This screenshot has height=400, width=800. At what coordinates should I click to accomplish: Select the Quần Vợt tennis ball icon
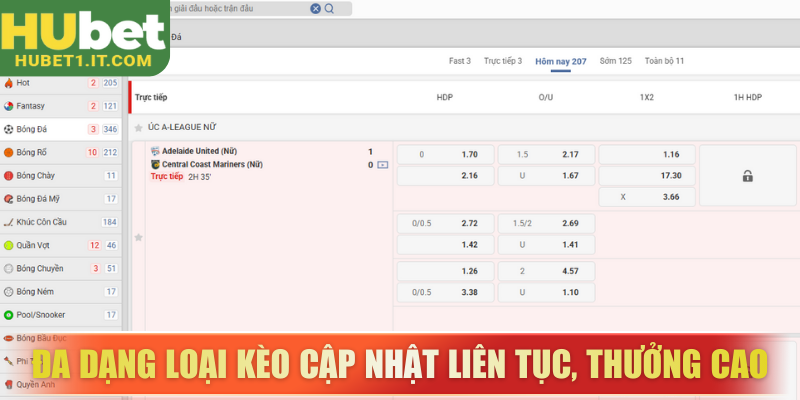(x=8, y=245)
